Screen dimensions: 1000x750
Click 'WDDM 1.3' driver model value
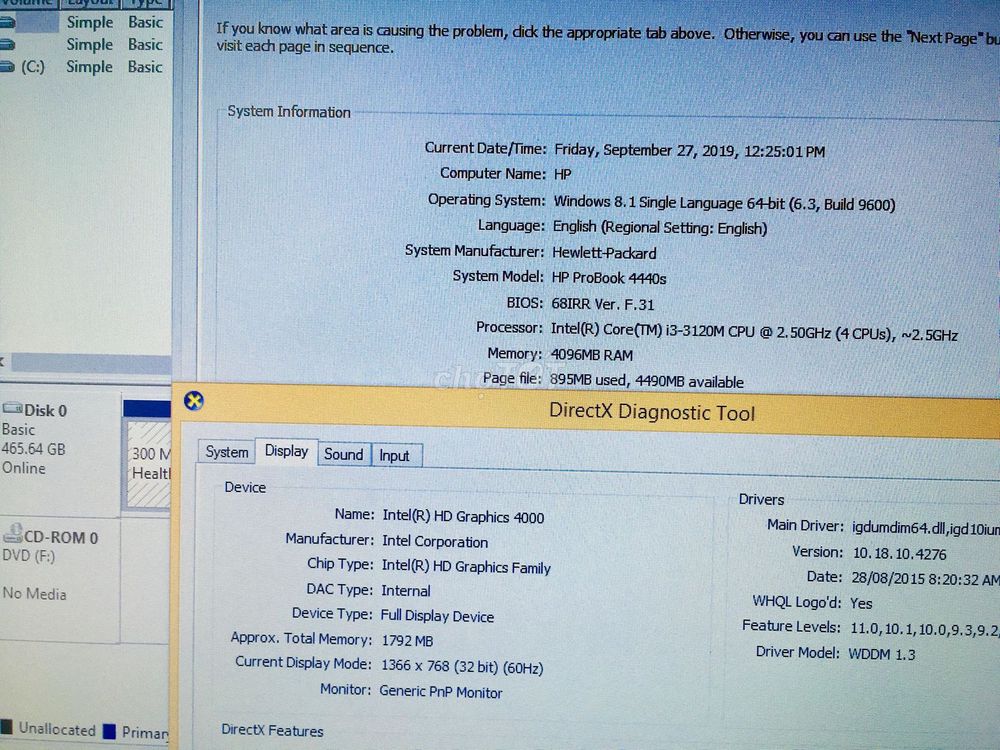[x=881, y=654]
